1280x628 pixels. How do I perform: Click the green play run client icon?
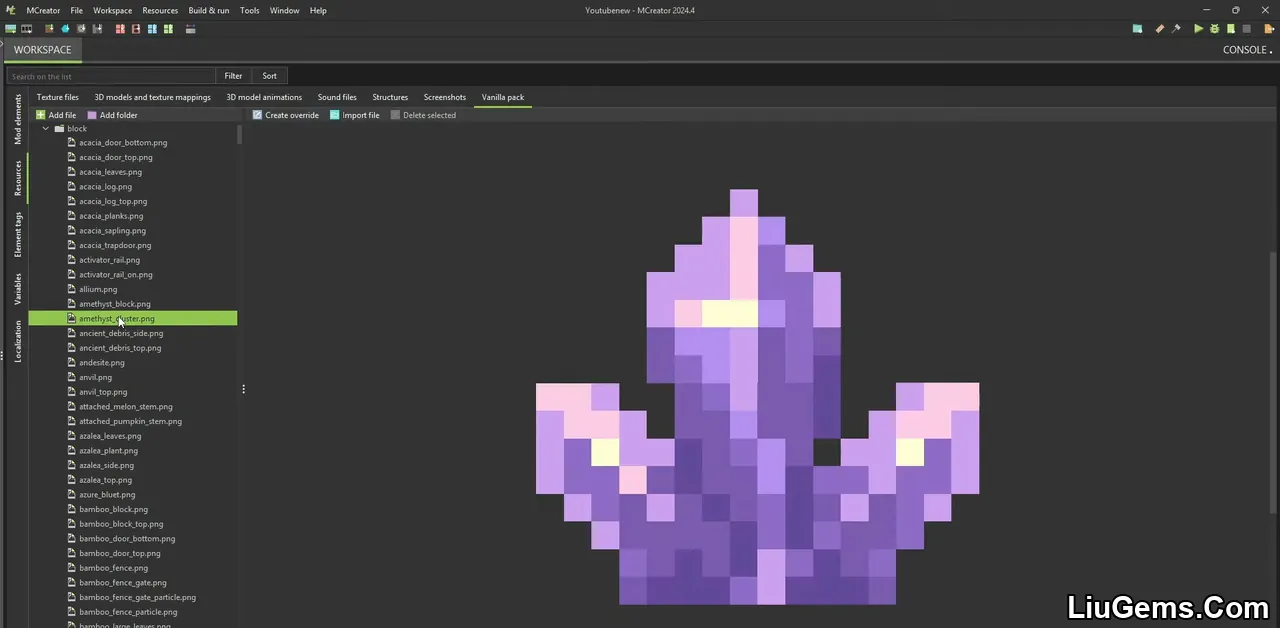1198,29
